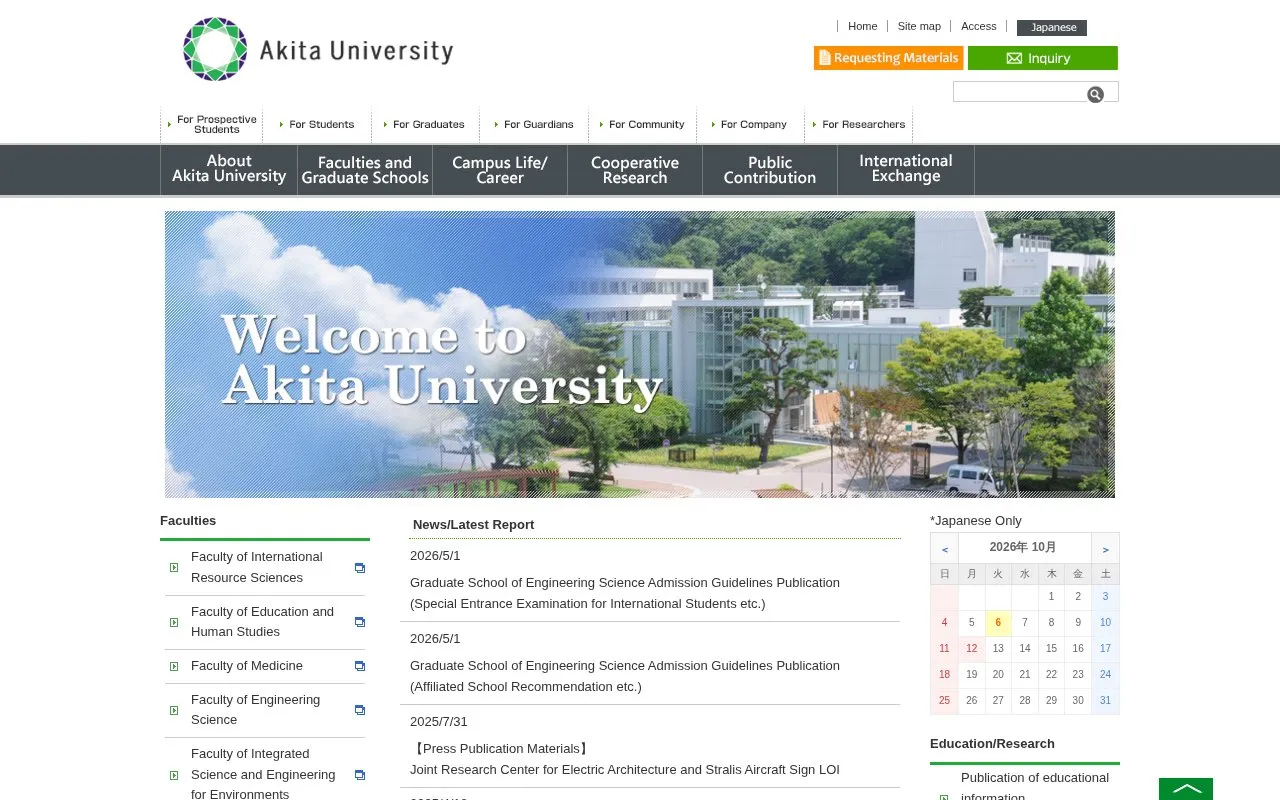Viewport: 1280px width, 800px height.
Task: Select the For Community tab
Action: click(x=643, y=125)
